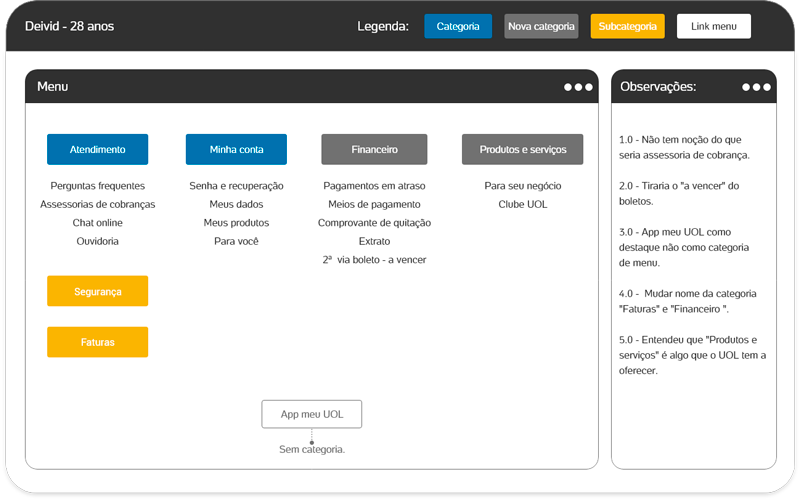Select the yellow Subcategoria legend swatch
Viewport: 800px width, 500px height.
627,26
